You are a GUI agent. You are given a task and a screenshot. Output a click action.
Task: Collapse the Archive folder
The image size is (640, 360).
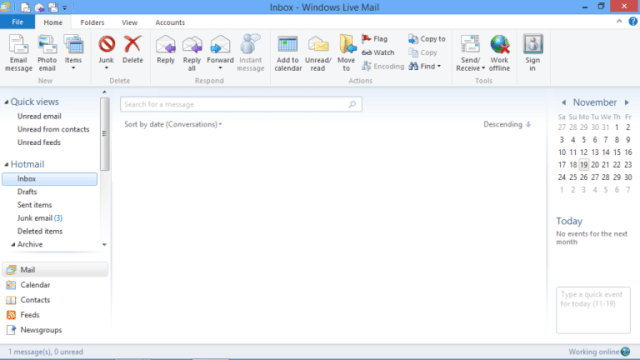pos(13,244)
